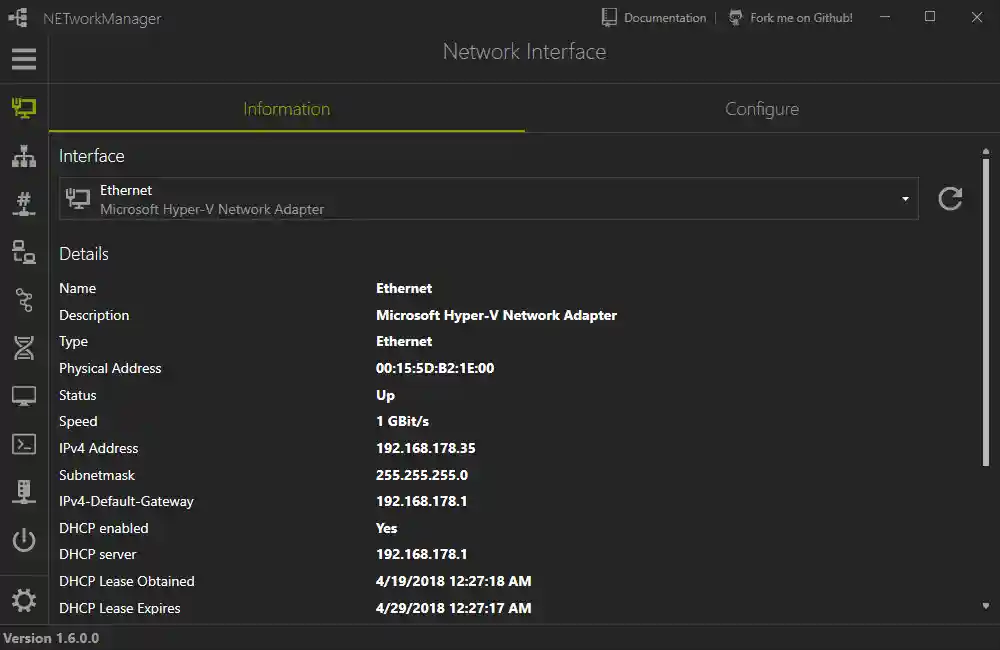1000x650 pixels.
Task: Launch the PuTTY terminal tool
Action: [23, 443]
